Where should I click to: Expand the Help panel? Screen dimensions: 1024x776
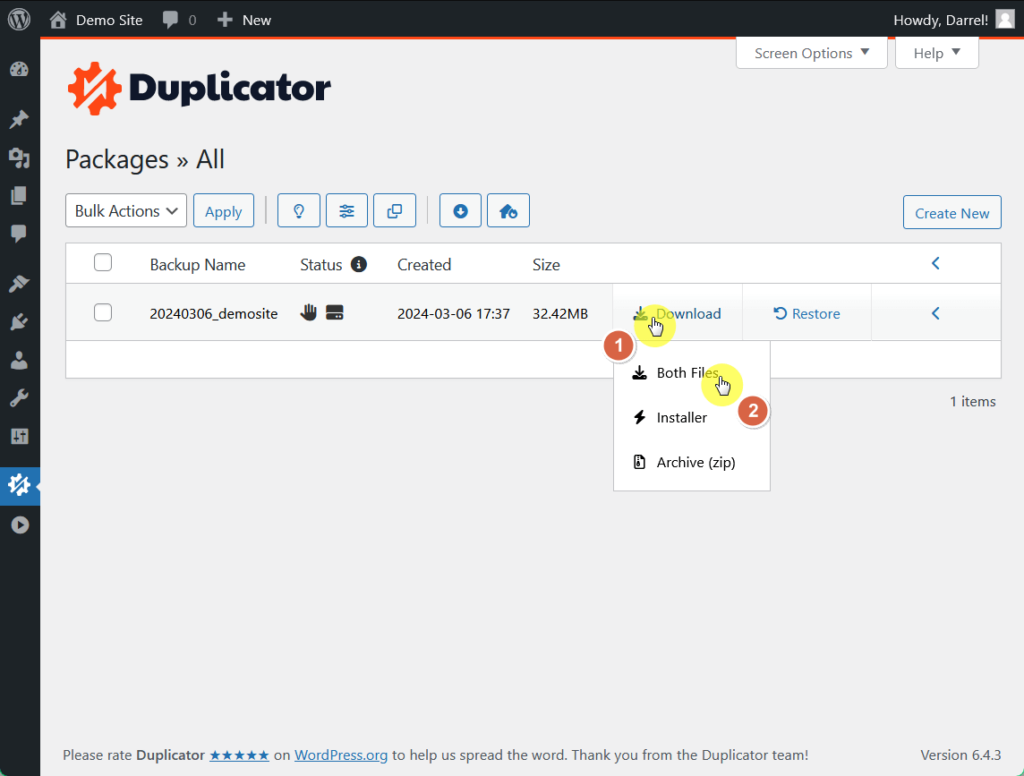(936, 53)
